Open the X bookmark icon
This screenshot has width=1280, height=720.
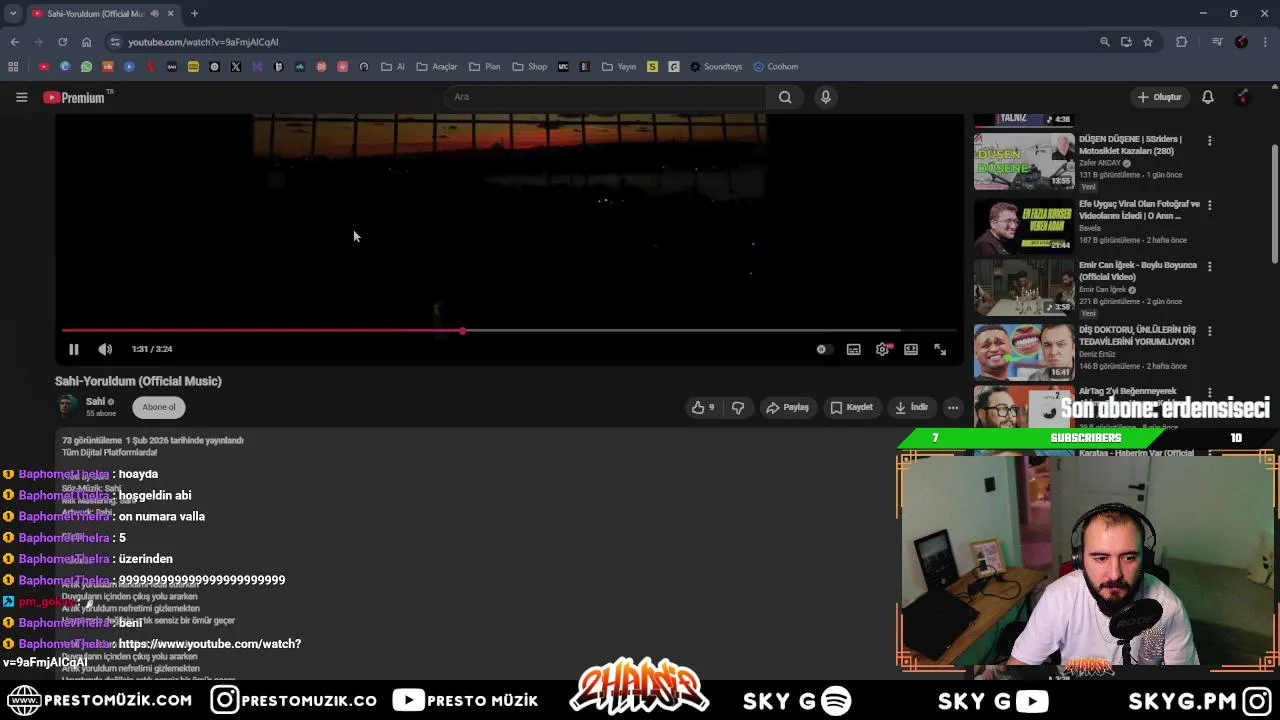pyautogui.click(x=236, y=67)
